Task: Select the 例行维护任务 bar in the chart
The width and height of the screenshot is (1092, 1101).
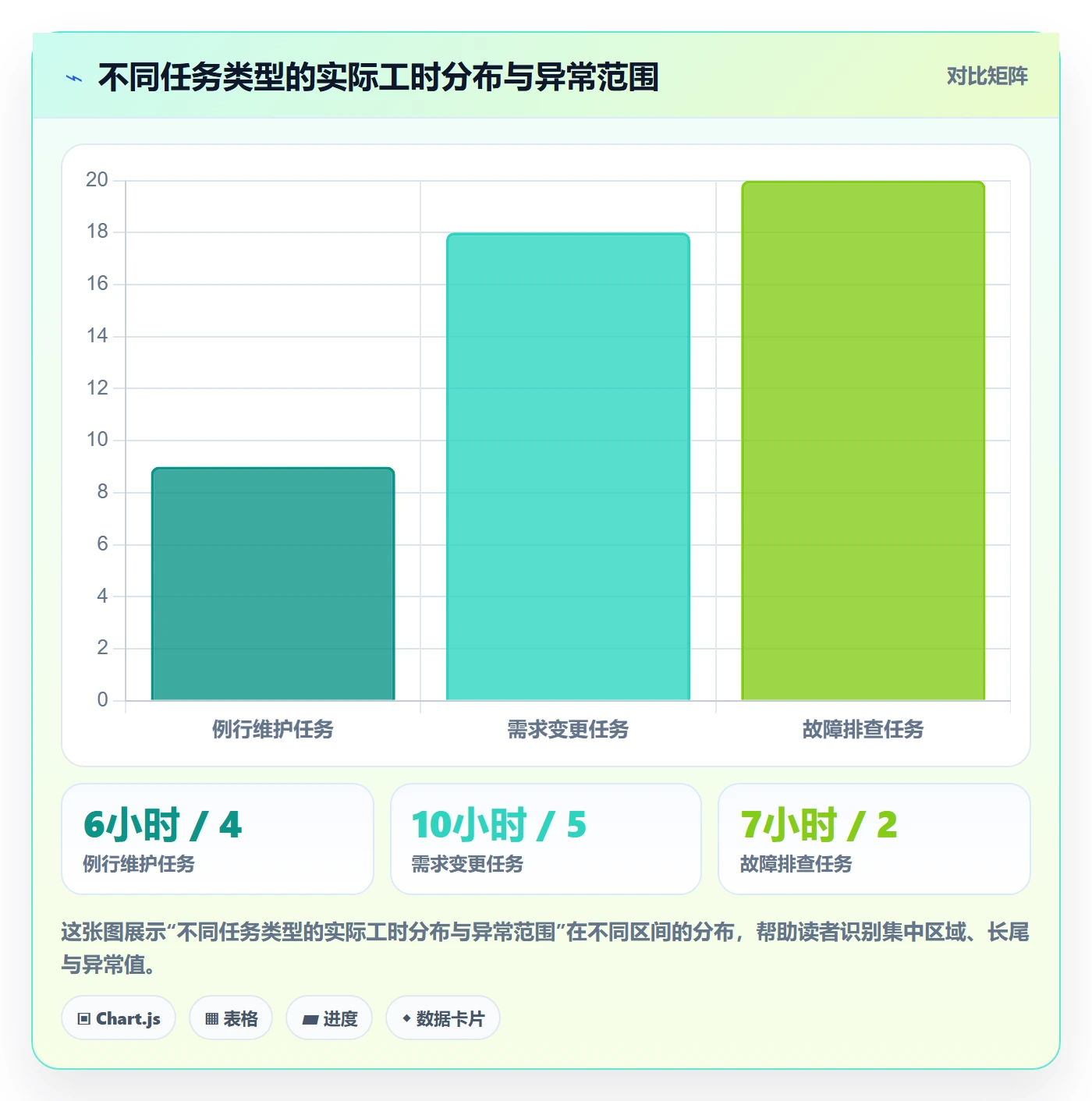Action: tap(273, 584)
